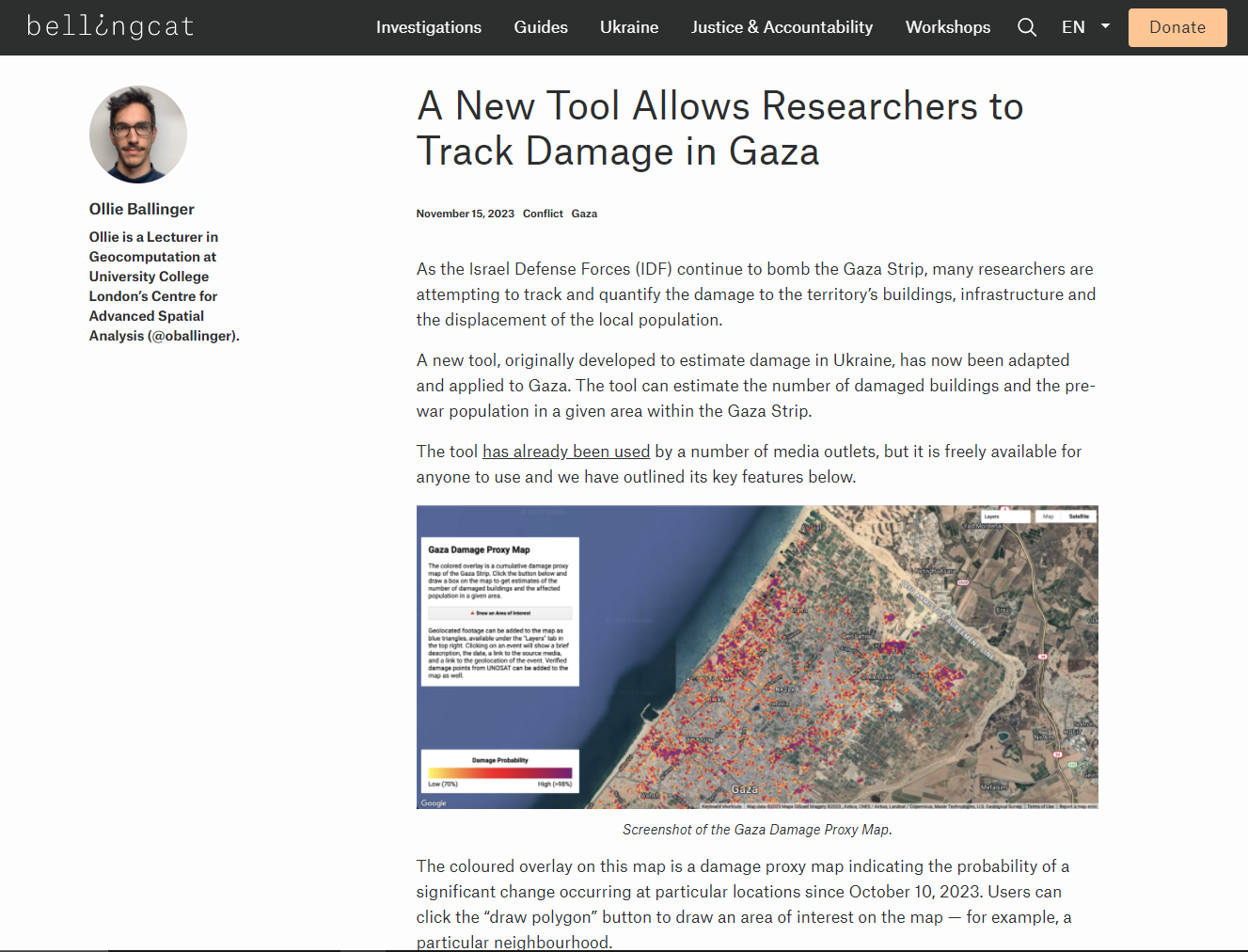
Task: Open the Conflict tag
Action: 543,214
